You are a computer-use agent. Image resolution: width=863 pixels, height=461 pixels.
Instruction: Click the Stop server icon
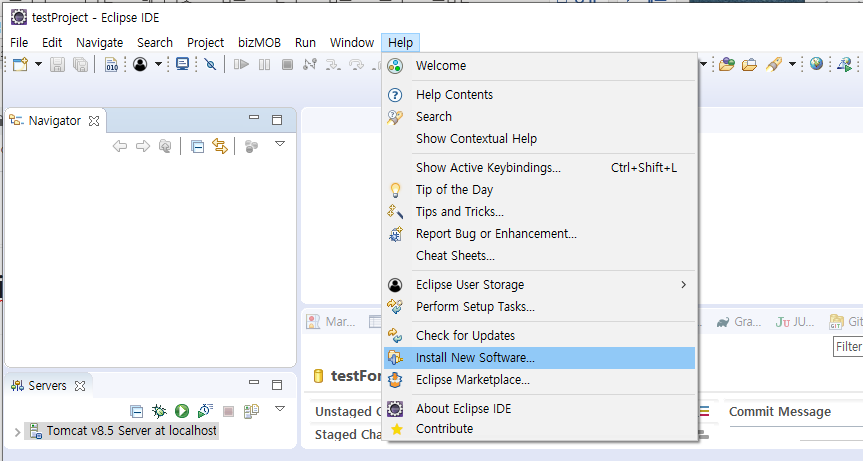click(x=228, y=411)
